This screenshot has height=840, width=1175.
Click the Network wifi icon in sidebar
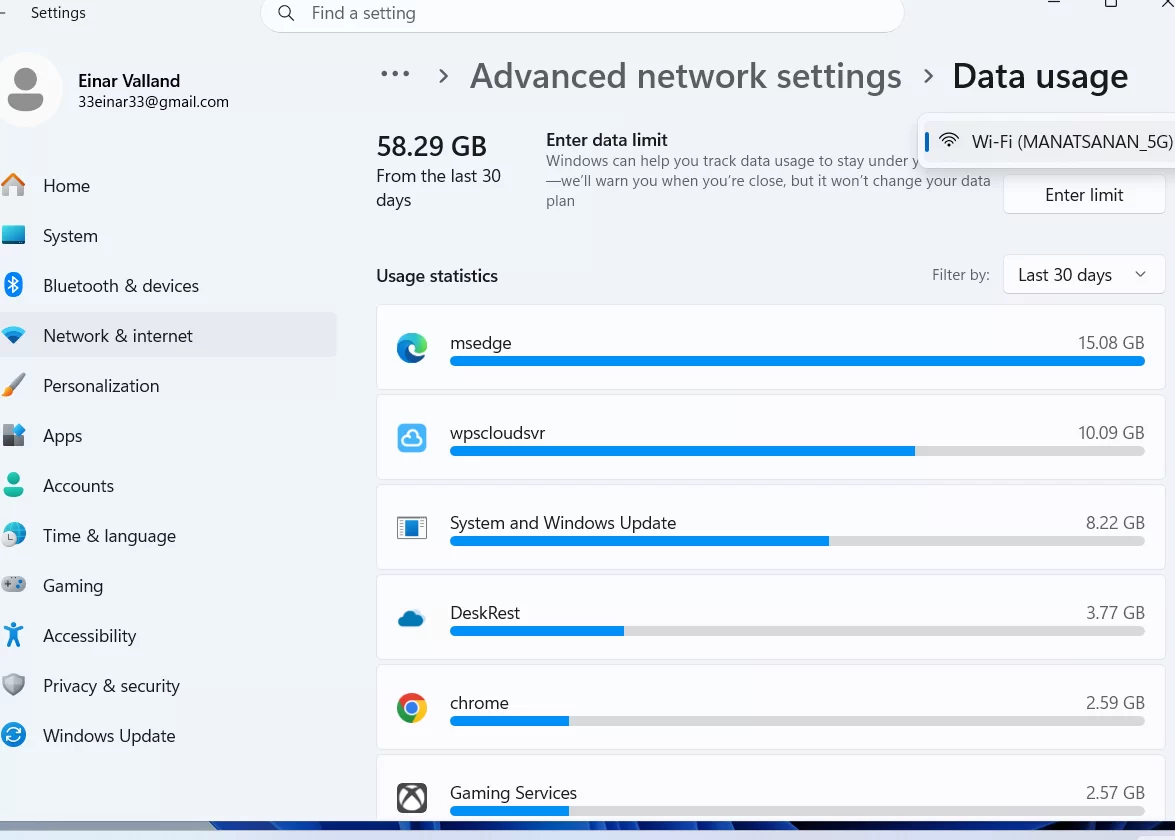click(x=13, y=335)
